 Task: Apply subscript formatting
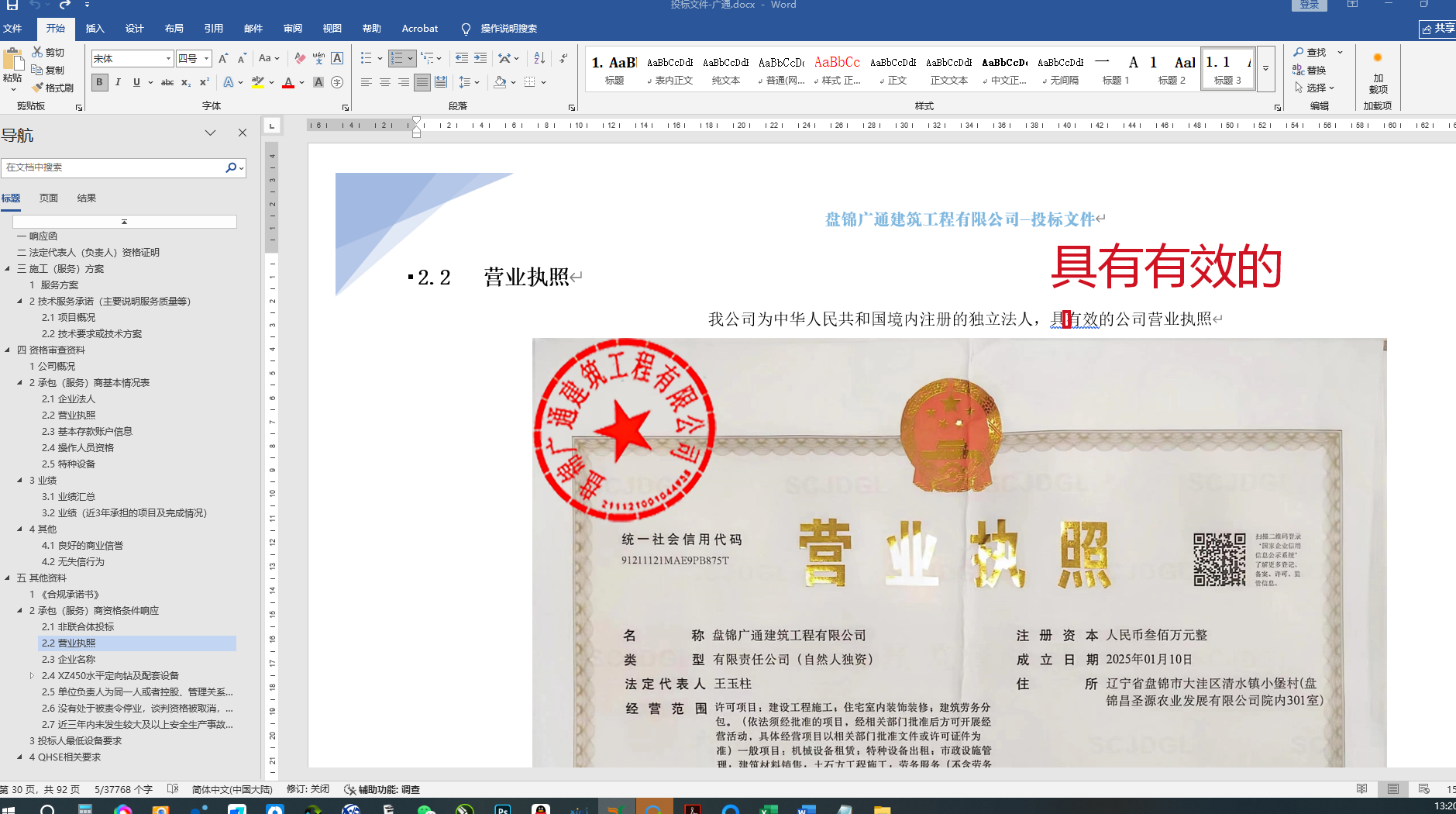click(186, 82)
